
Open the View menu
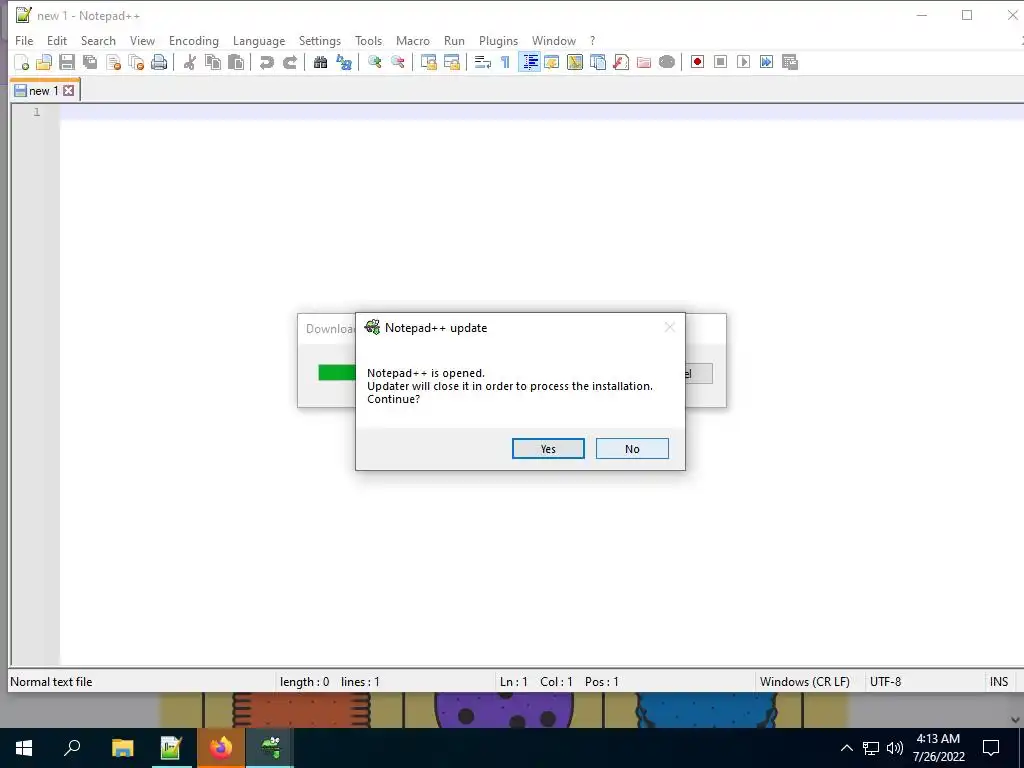(x=142, y=40)
